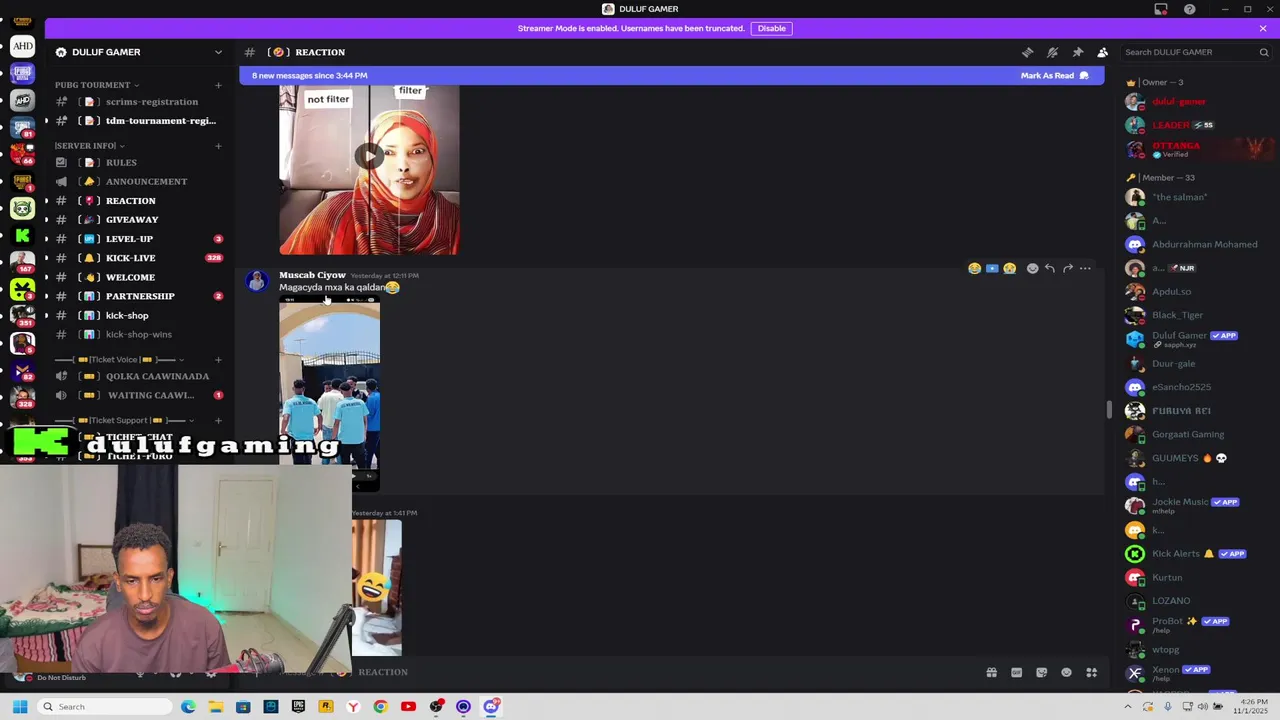
Task: Open Discord help icon in title bar
Action: (1189, 9)
